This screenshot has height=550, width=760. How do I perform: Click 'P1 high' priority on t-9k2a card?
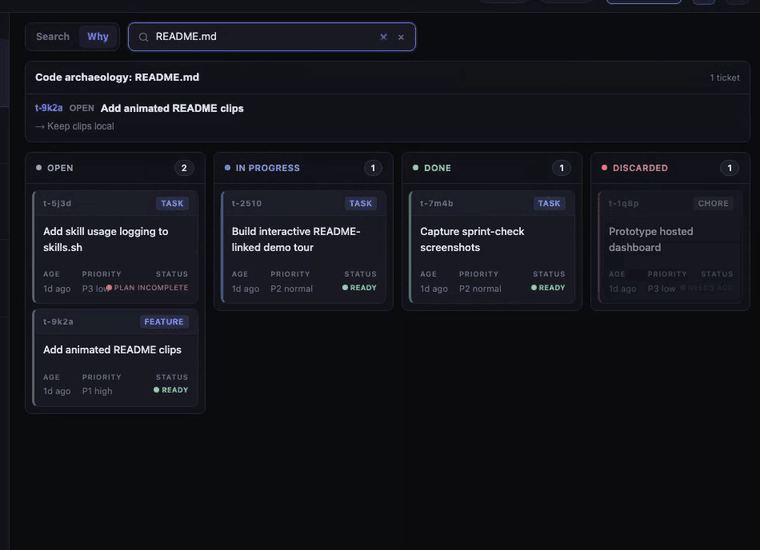(97, 391)
